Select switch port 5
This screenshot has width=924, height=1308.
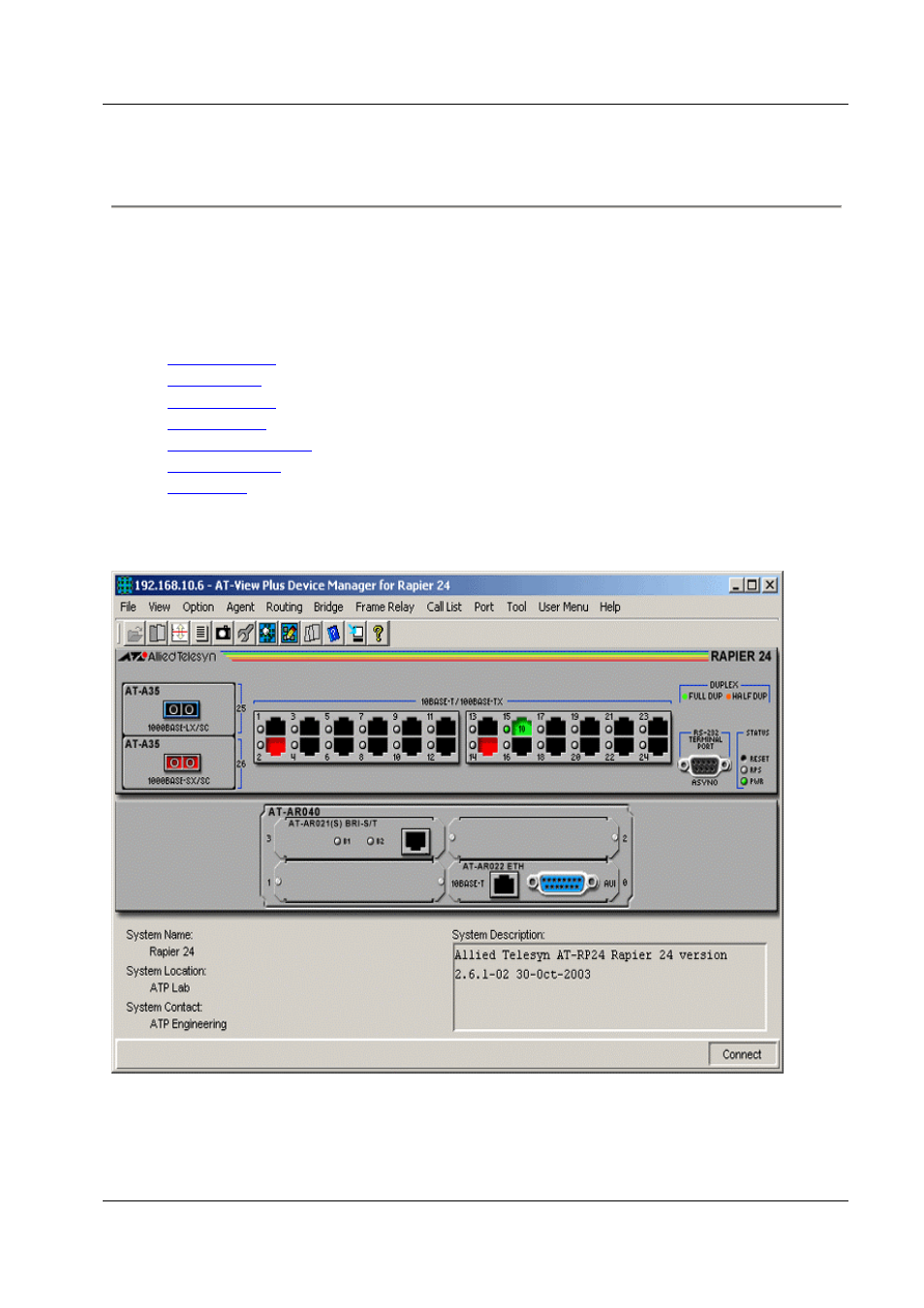(x=343, y=727)
